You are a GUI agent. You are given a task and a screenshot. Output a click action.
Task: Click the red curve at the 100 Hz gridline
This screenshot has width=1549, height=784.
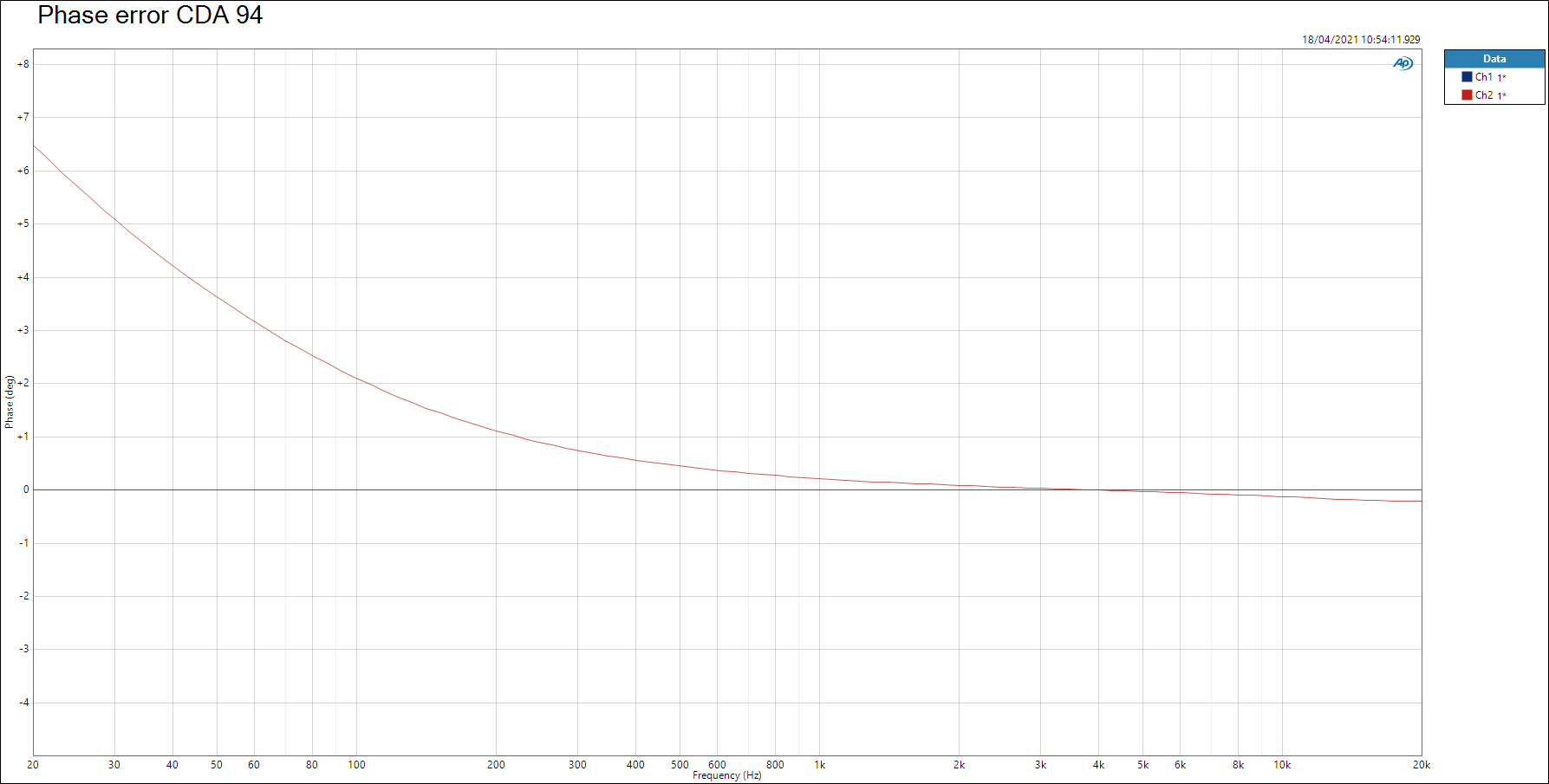(x=356, y=379)
